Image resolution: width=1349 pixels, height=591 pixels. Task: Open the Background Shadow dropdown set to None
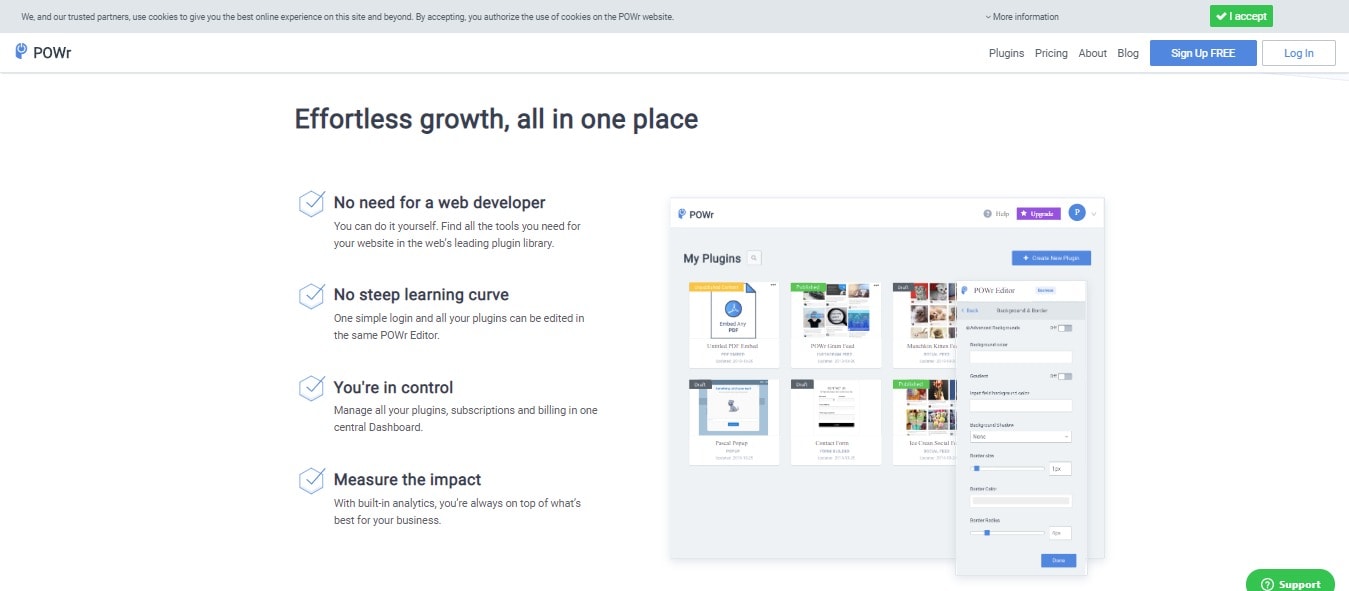pos(1020,436)
